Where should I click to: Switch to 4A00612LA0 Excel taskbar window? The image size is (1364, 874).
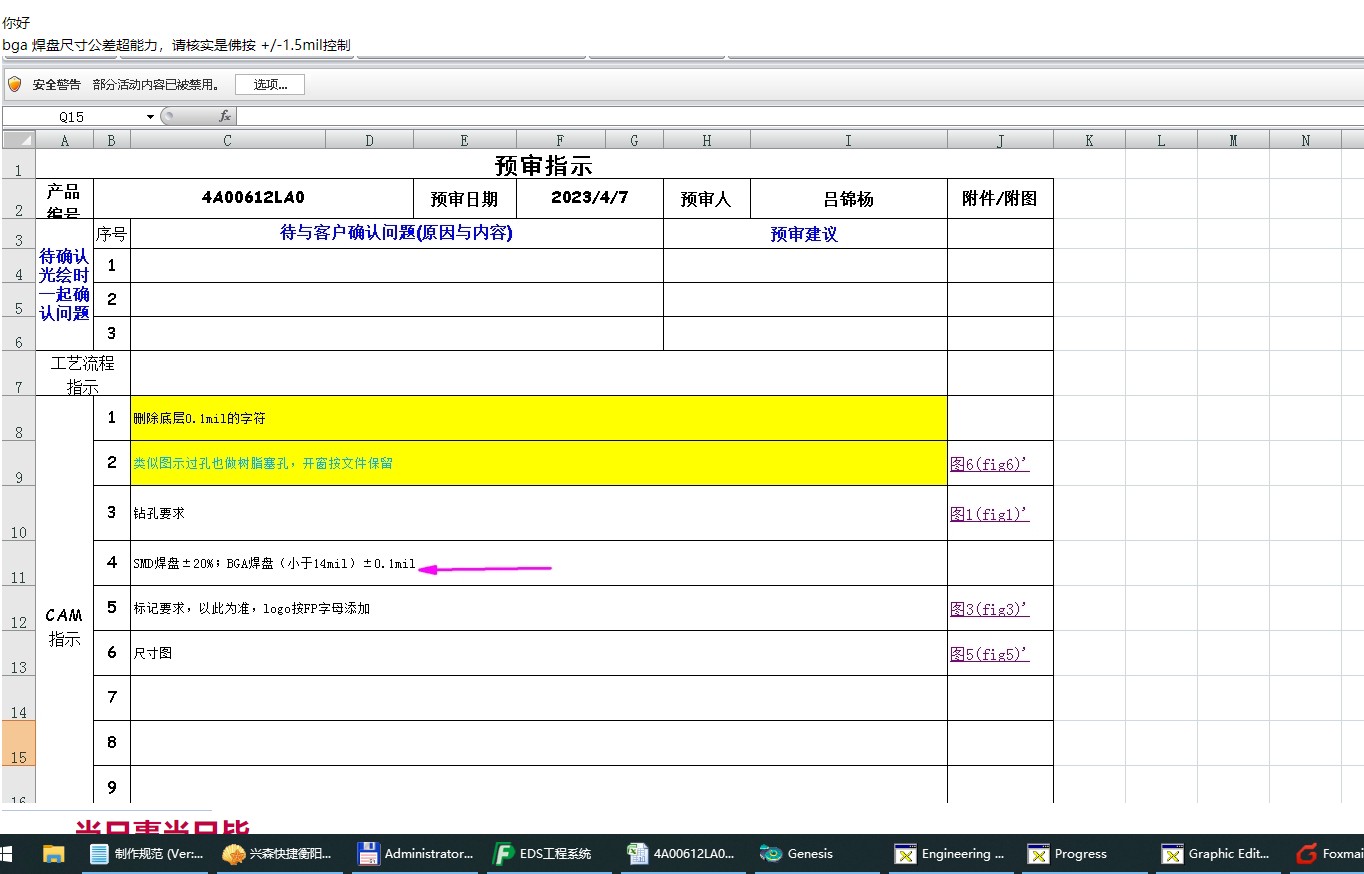[683, 854]
